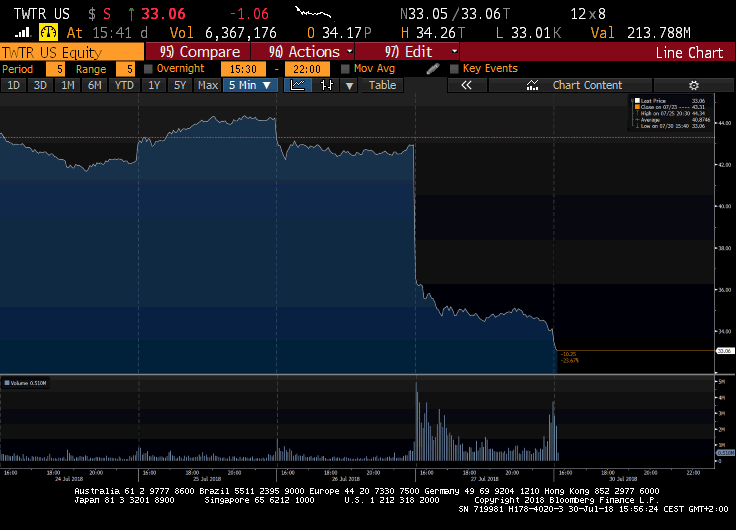Collapse panel with double chevron icon
Viewport: 736px width, 530px height.
[x=466, y=85]
